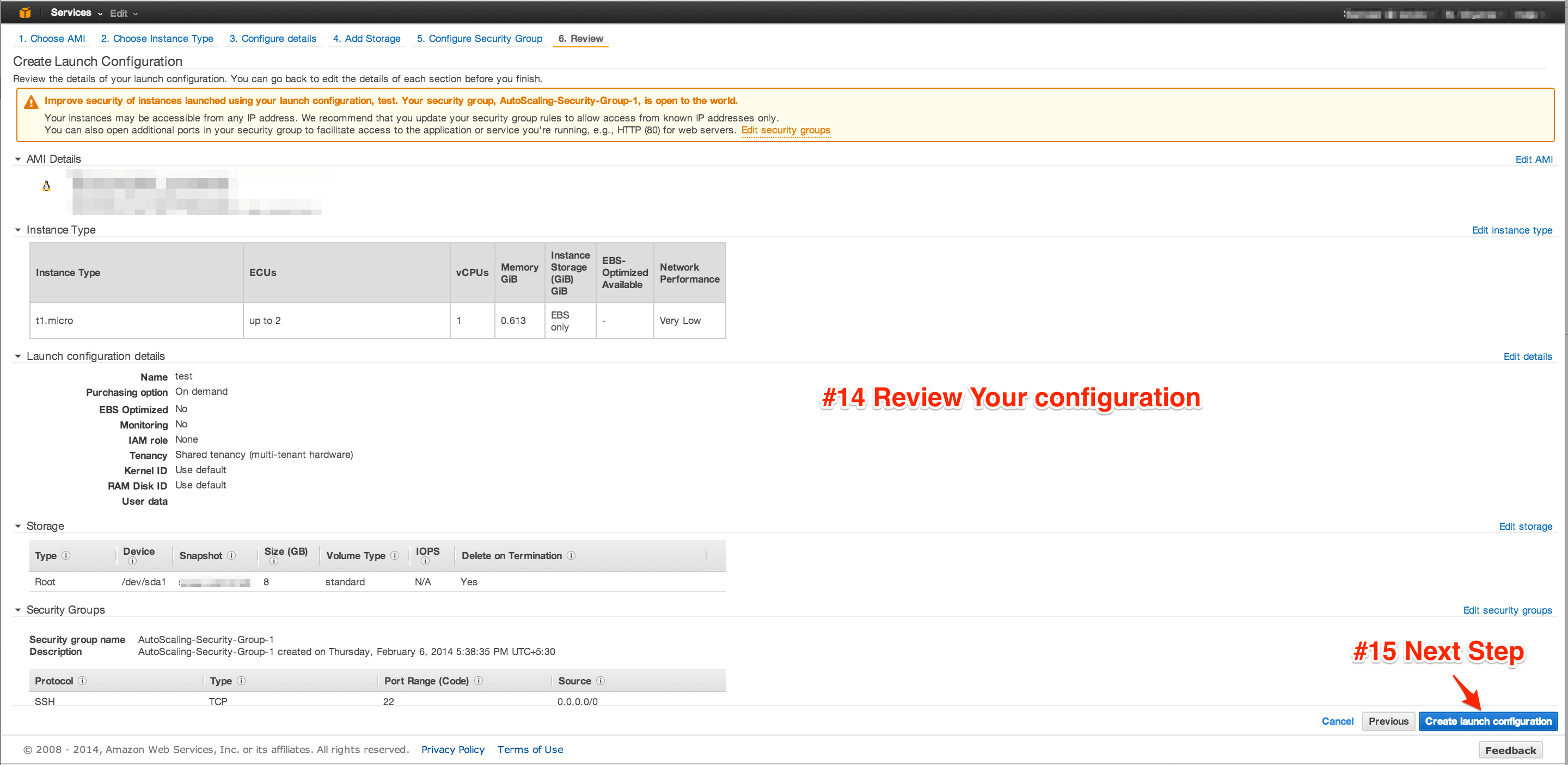Image resolution: width=1568 pixels, height=765 pixels.
Task: Go to step 1 Choose AMI tab
Action: [52, 38]
